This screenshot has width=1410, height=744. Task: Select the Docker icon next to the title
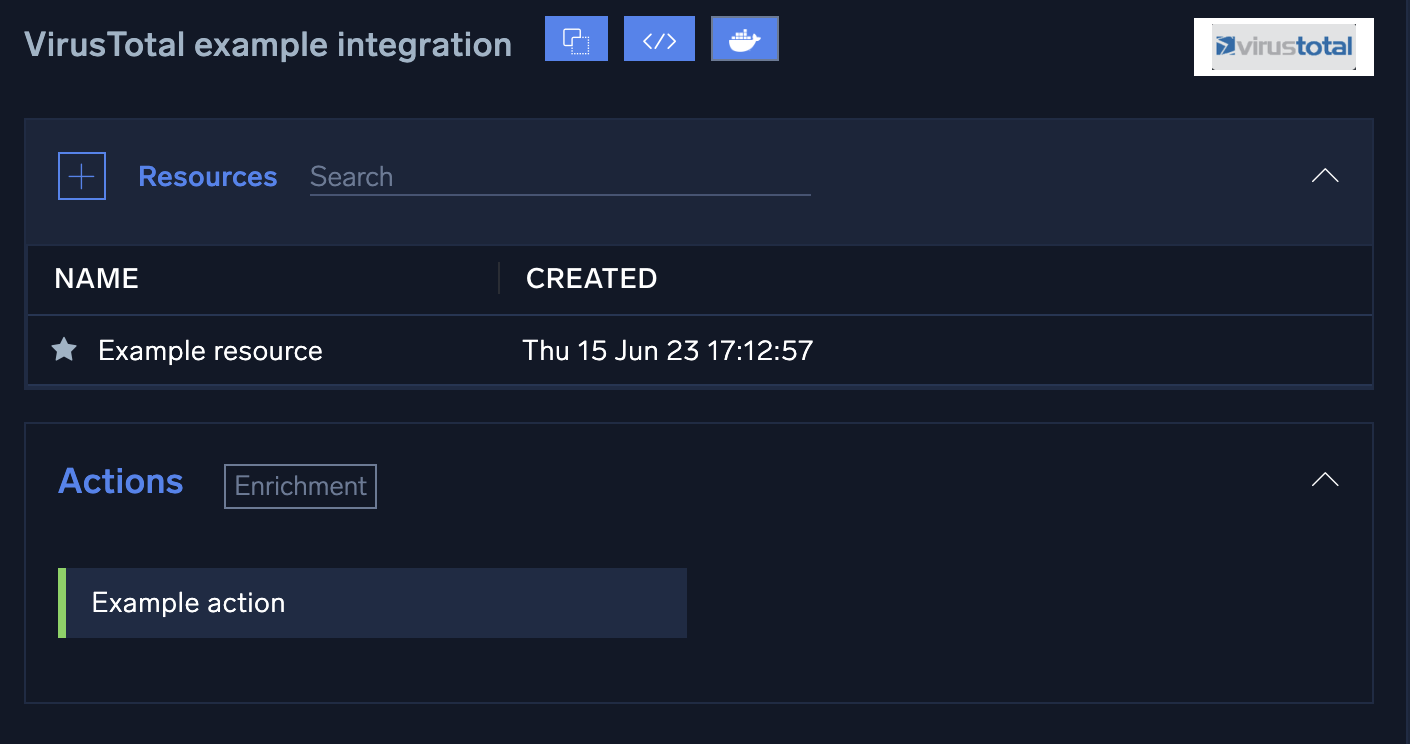tap(744, 38)
